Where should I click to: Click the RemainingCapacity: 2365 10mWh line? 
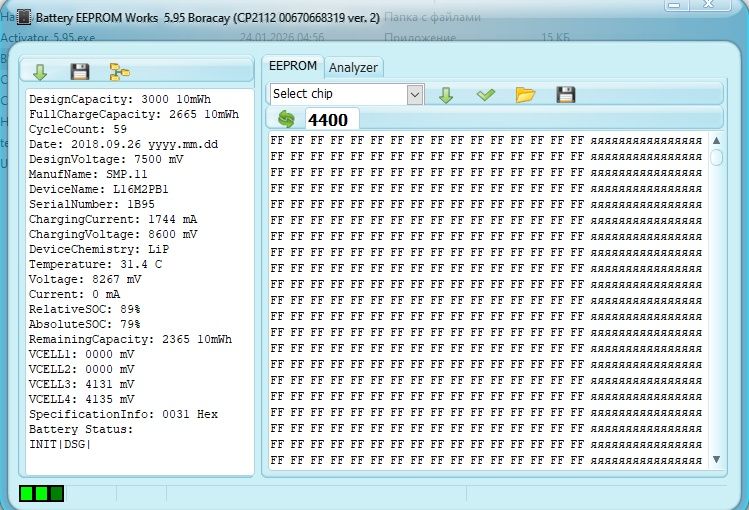point(130,339)
